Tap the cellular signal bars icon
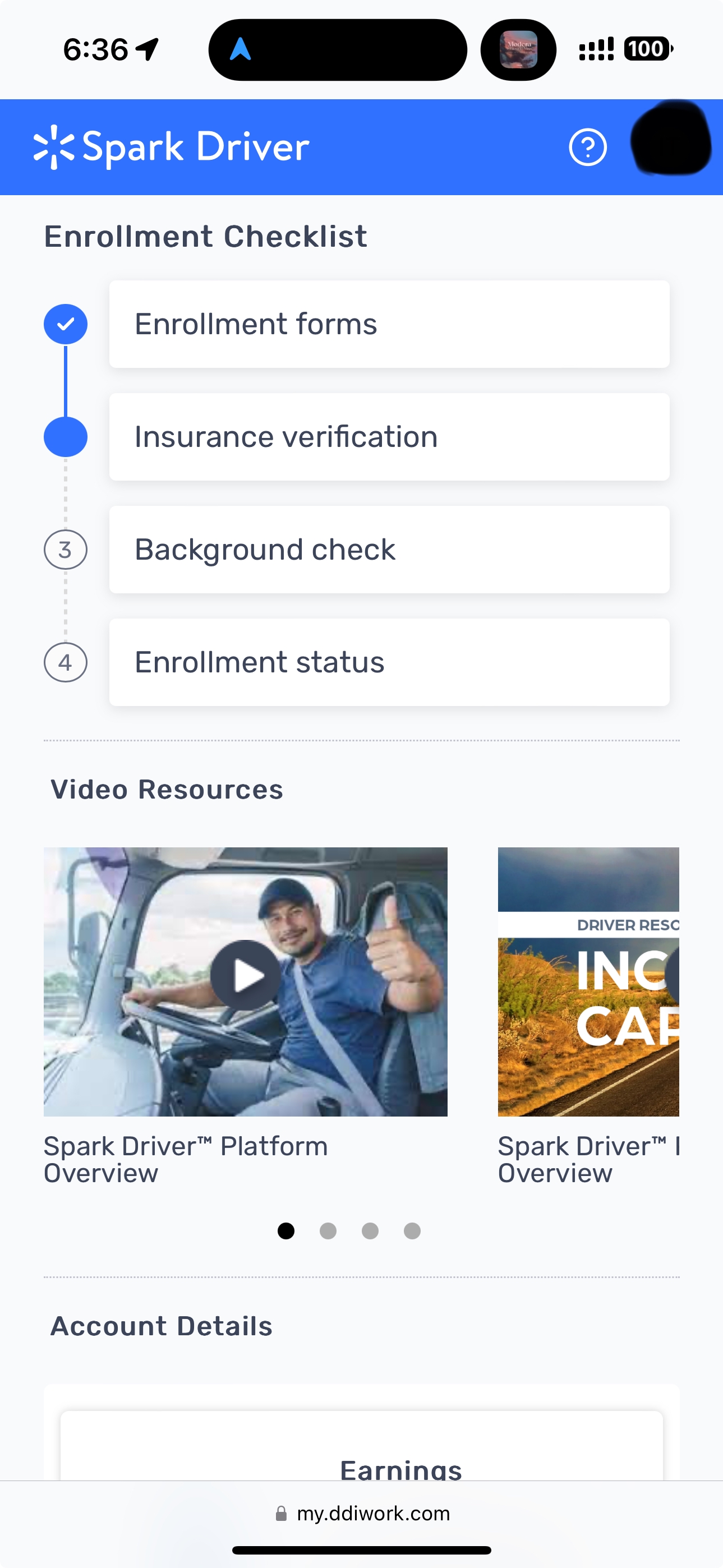Image resolution: width=723 pixels, height=1568 pixels. point(596,49)
